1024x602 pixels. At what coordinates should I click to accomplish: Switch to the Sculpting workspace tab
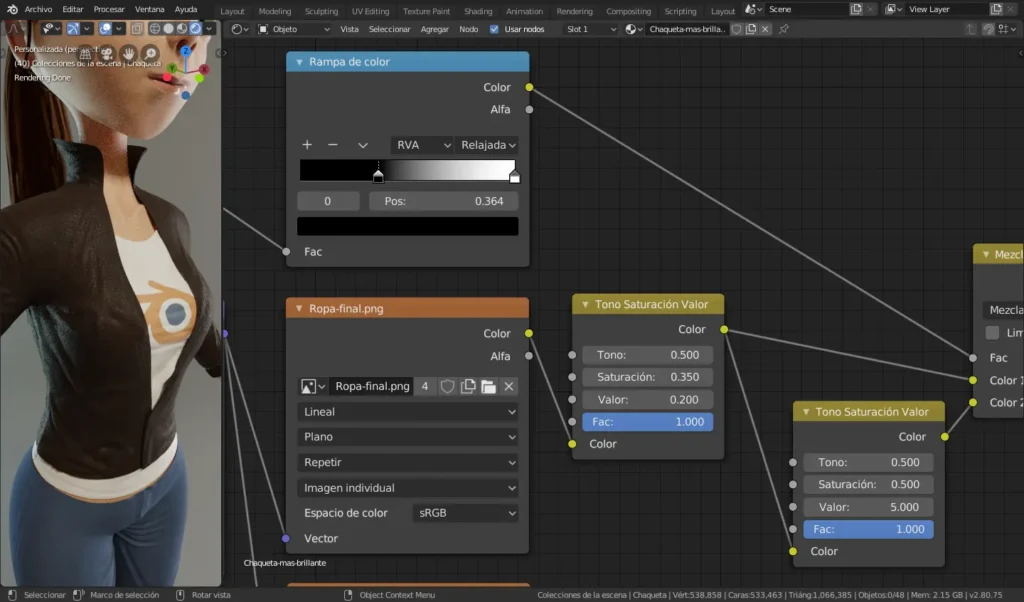[321, 11]
